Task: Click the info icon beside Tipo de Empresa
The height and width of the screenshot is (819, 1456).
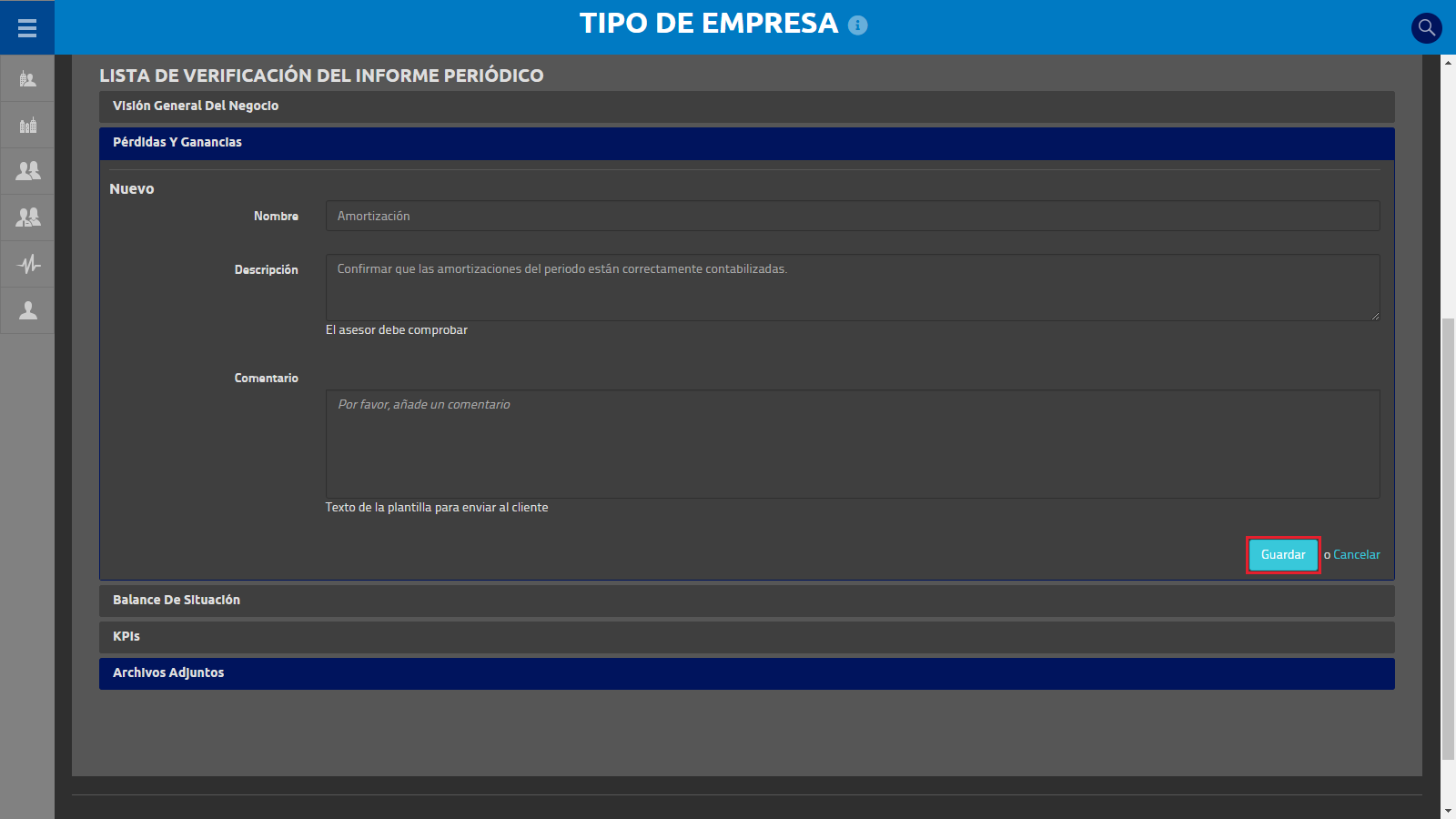Action: 857,25
